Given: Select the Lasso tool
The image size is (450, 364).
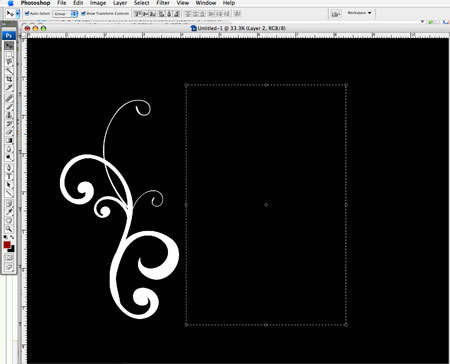Looking at the screenshot, I should pyautogui.click(x=9, y=62).
